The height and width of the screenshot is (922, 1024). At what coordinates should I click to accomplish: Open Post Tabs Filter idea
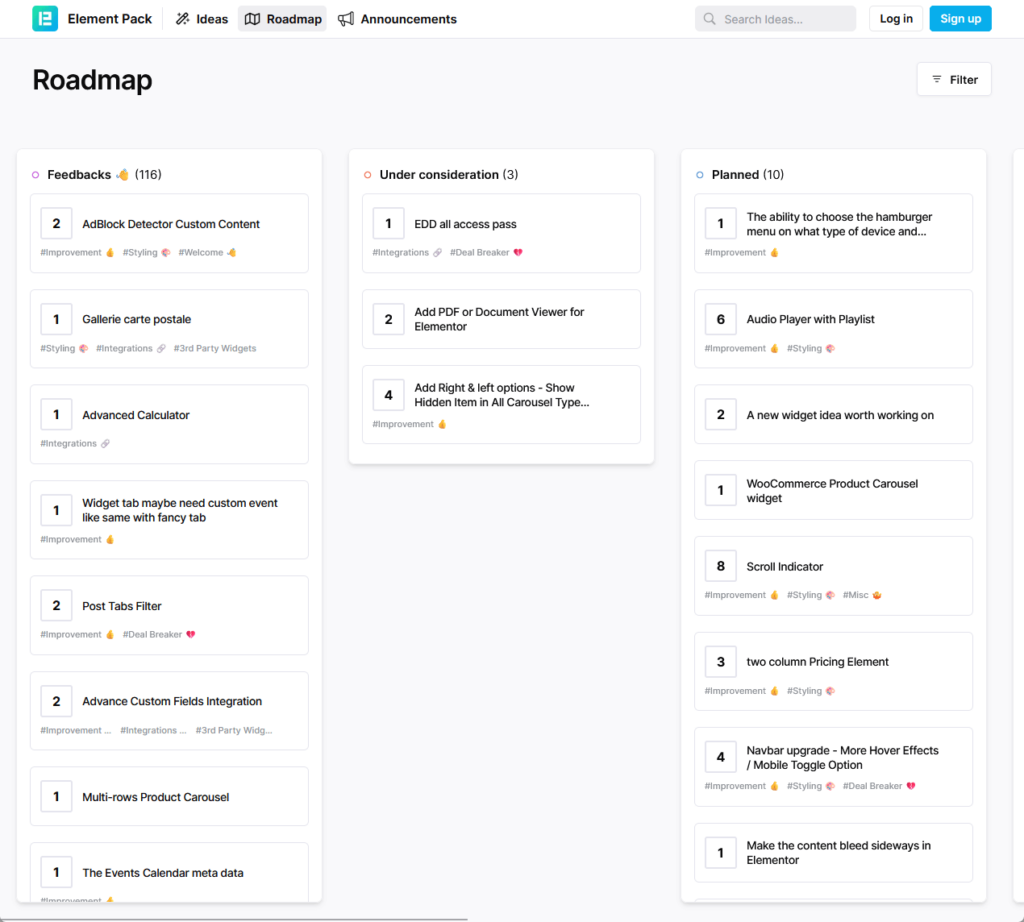coord(121,606)
